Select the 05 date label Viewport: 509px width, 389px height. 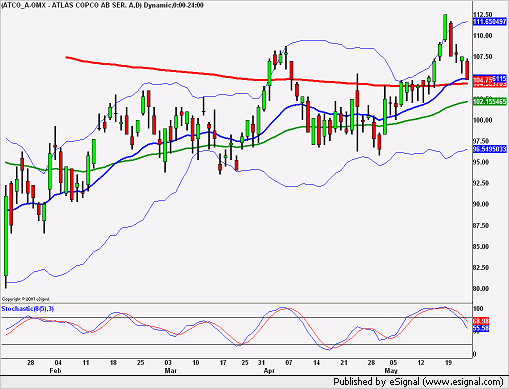coord(393,363)
